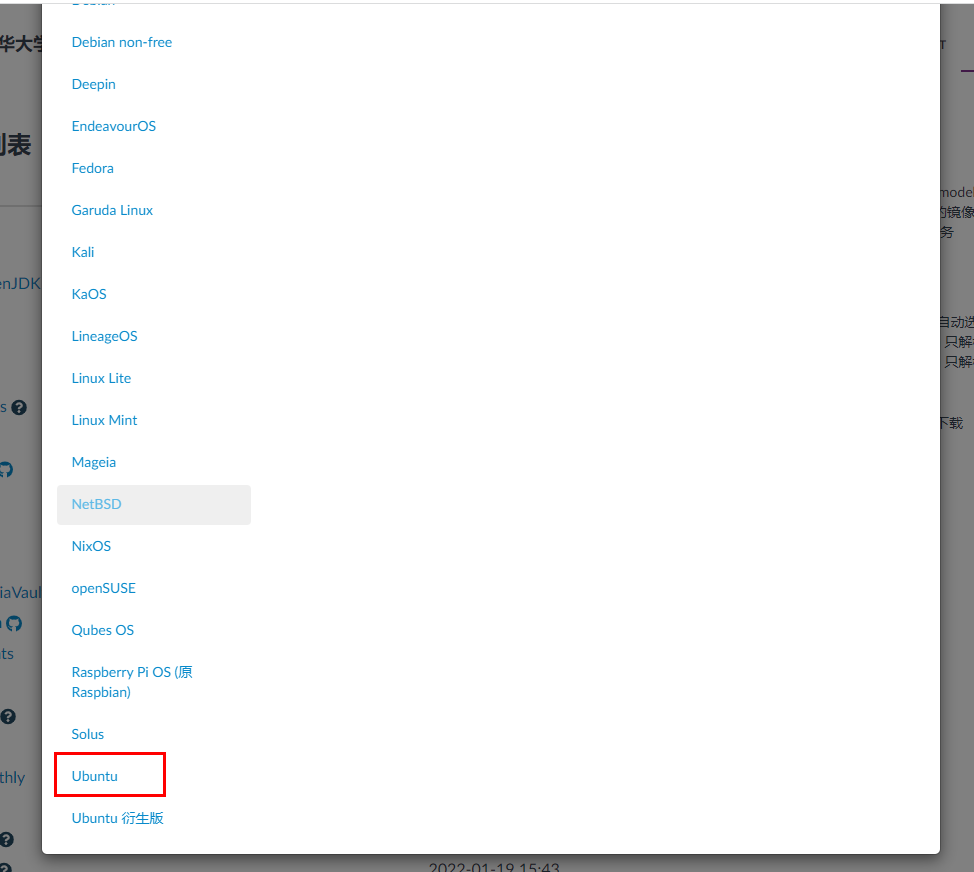
Task: Choose Fedora from the distro list
Action: 93,168
